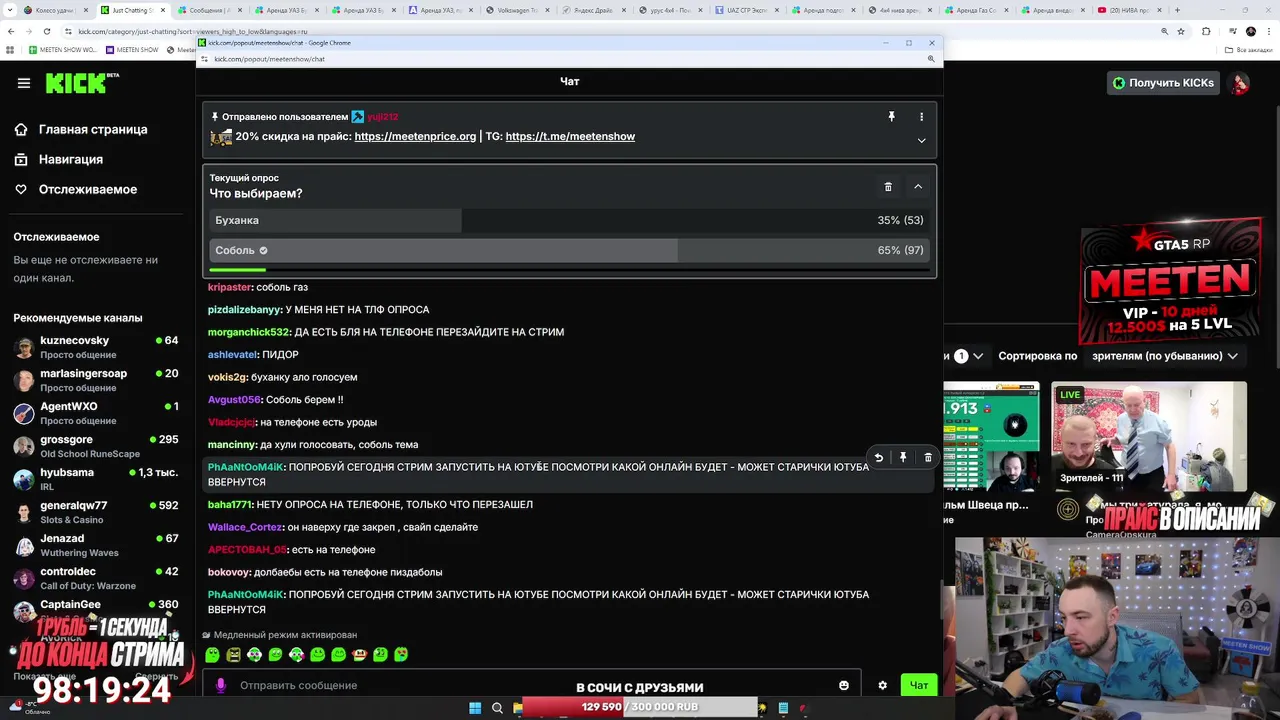
Task: Open the emoji picker smiley icon
Action: pyautogui.click(x=844, y=685)
